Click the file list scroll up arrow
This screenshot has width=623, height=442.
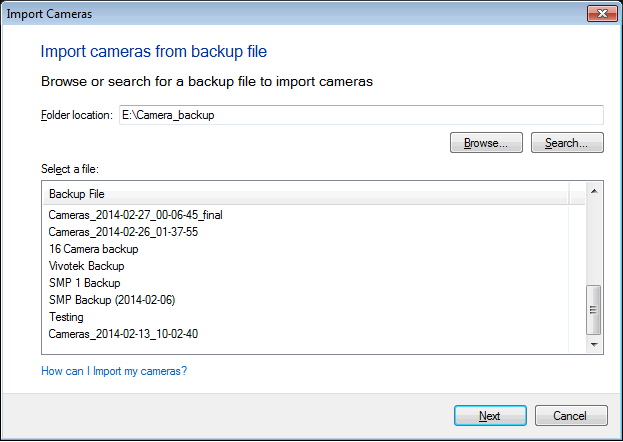594,190
